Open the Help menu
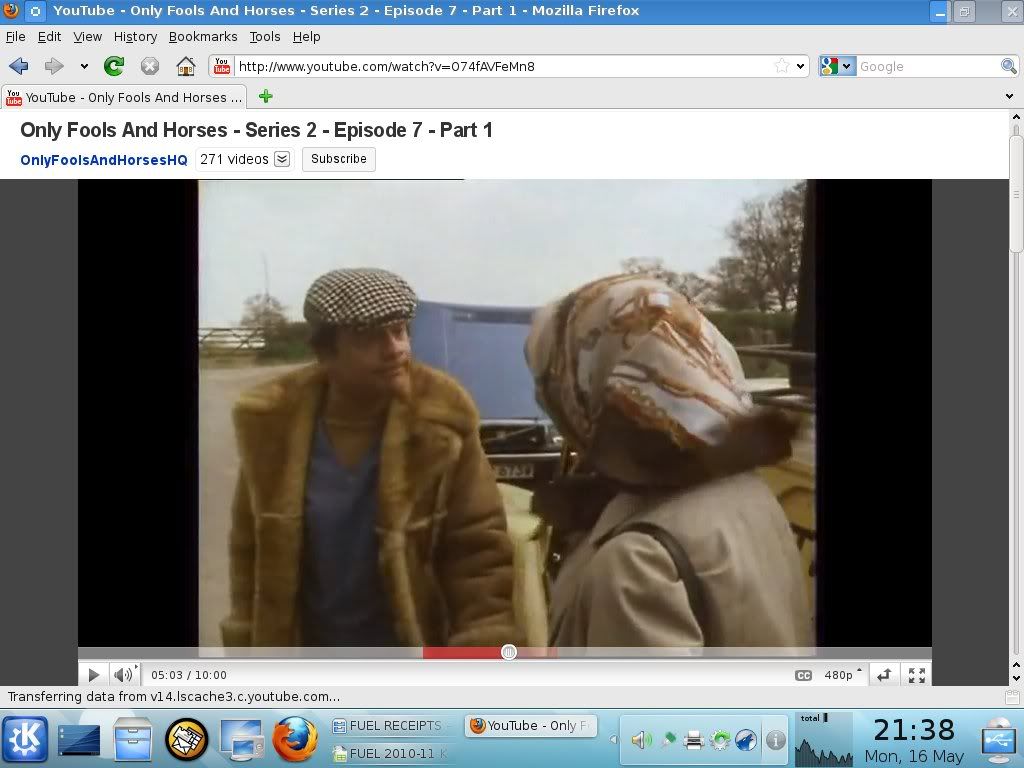 tap(306, 37)
